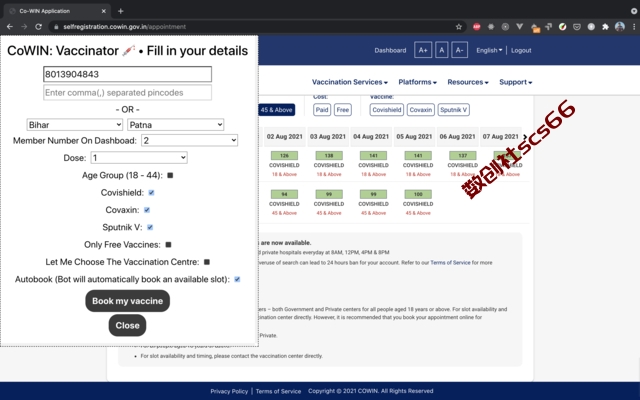Open the English language dropdown

click(x=489, y=50)
